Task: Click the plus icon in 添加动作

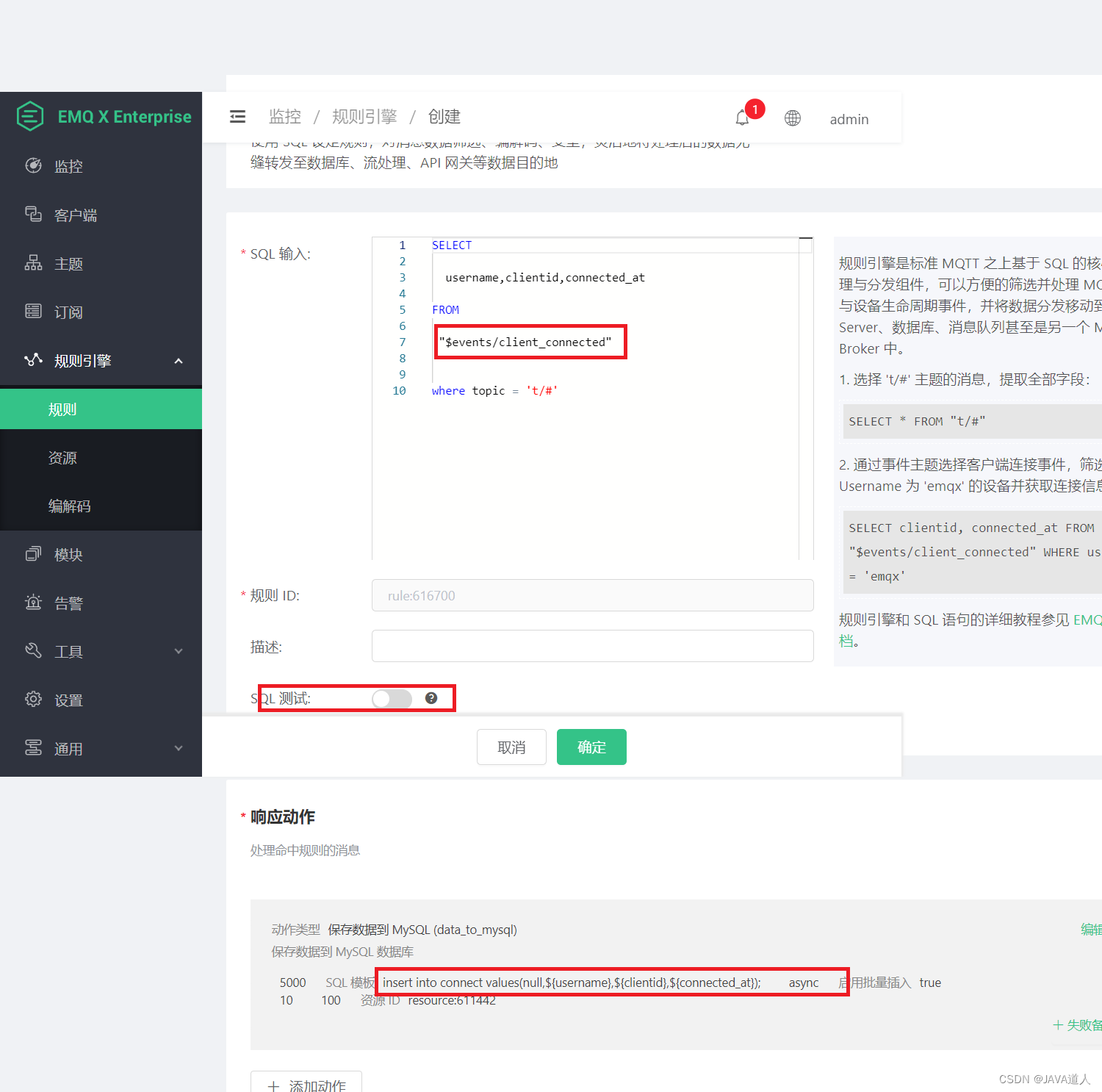Action: click(x=273, y=1086)
